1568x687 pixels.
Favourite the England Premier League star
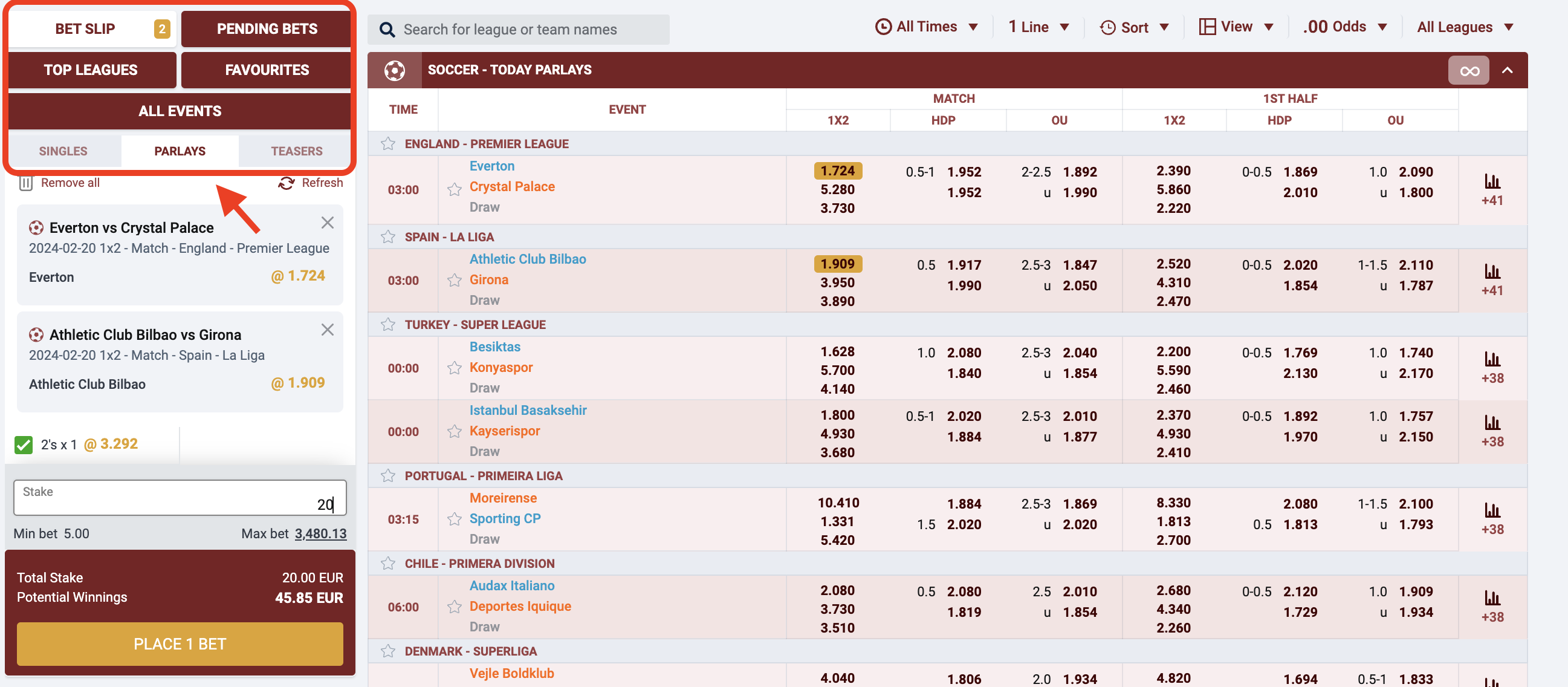[387, 144]
